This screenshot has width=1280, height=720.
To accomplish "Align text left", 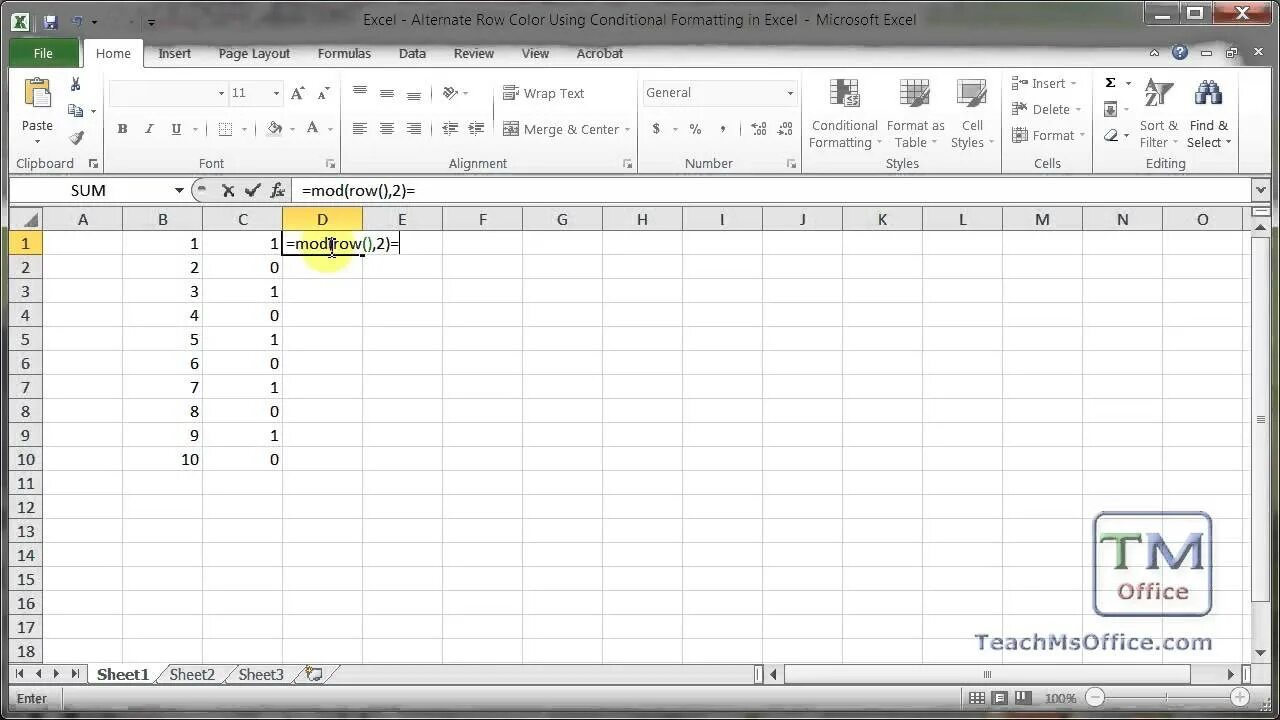I will coord(360,129).
